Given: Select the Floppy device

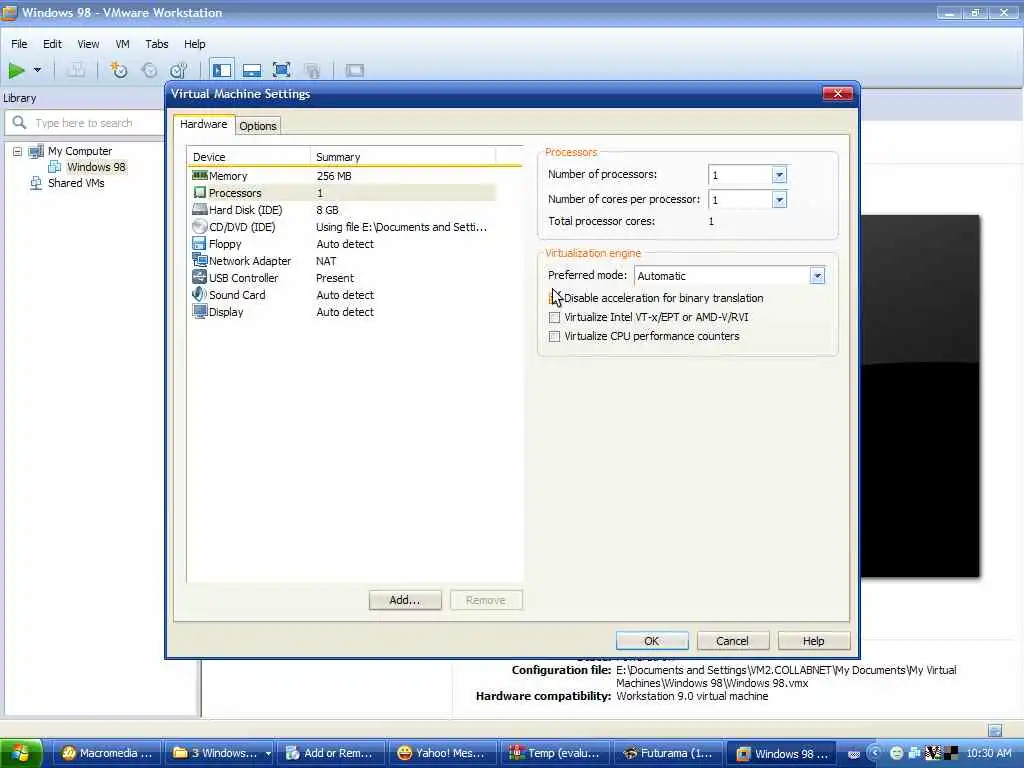Looking at the screenshot, I should 344,244.
